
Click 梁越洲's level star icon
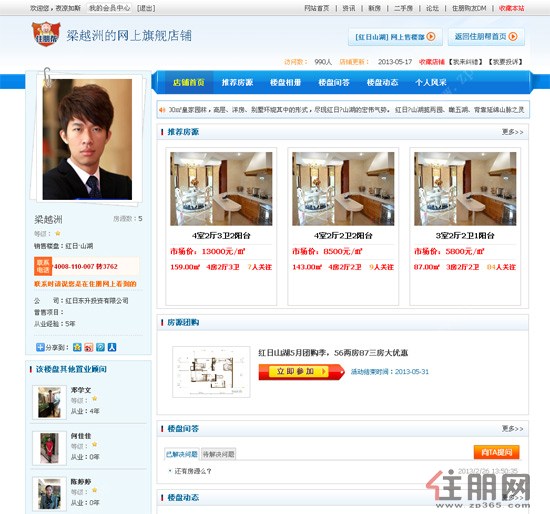(58, 233)
